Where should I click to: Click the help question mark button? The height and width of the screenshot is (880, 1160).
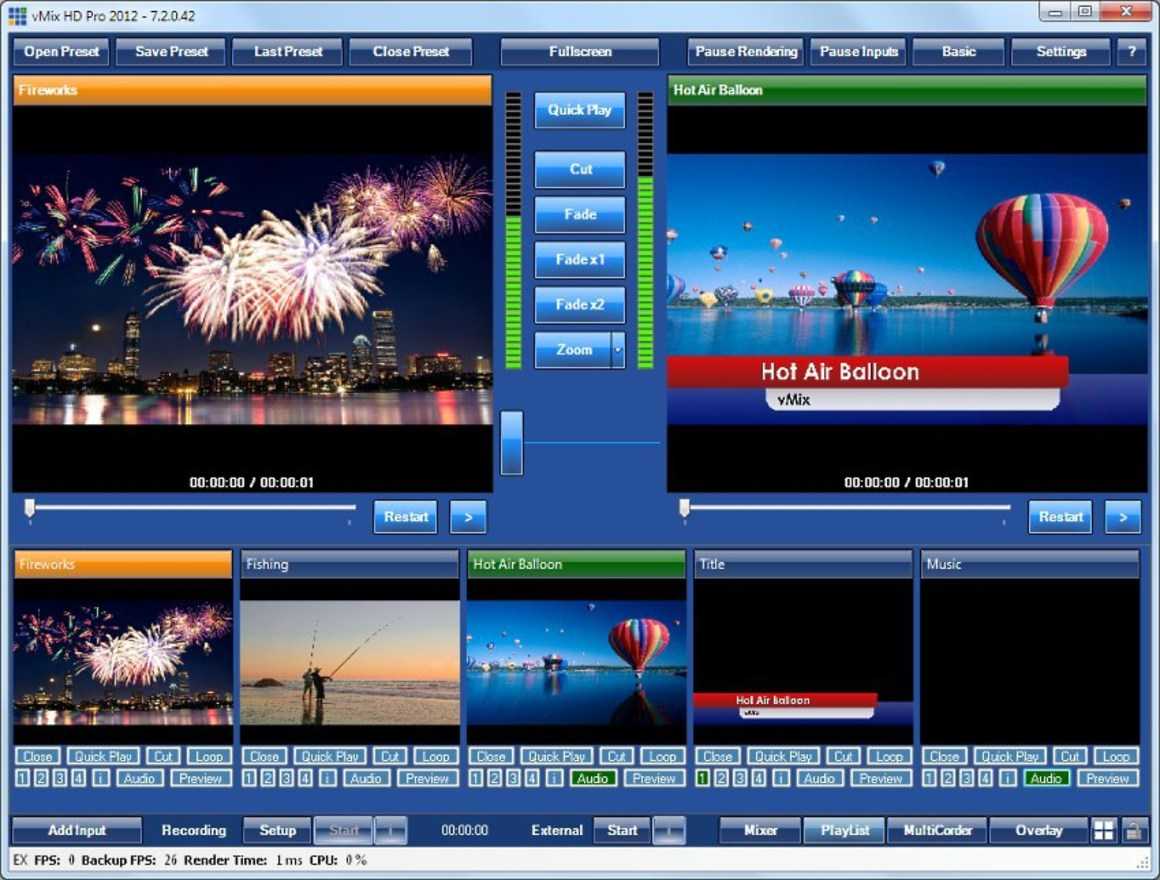point(1132,52)
